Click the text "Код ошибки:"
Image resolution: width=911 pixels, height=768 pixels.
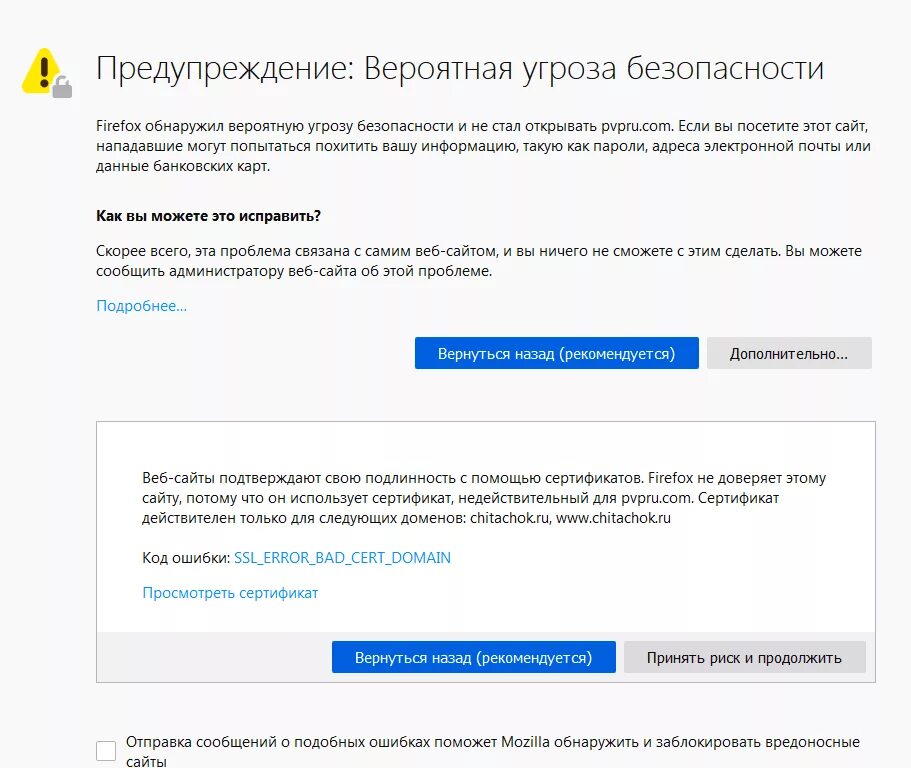(x=186, y=558)
